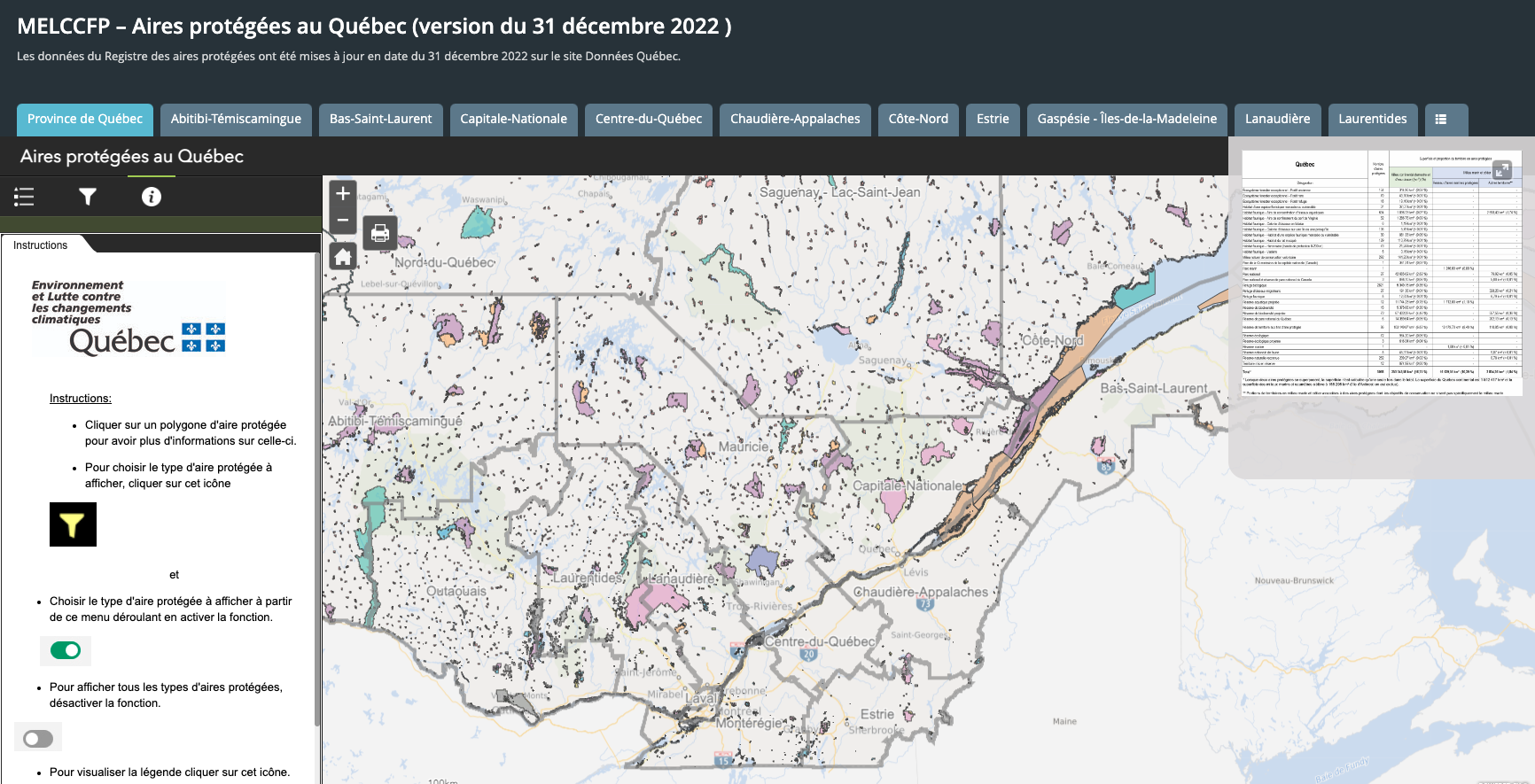Select the Chaudière-Appalaches tab
The image size is (1535, 784).
[795, 120]
